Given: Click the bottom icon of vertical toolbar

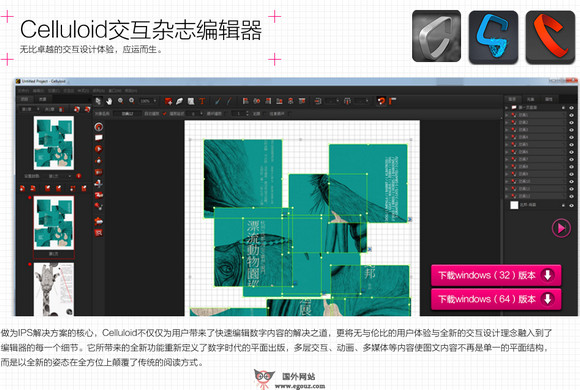Looking at the screenshot, I should point(98,233).
